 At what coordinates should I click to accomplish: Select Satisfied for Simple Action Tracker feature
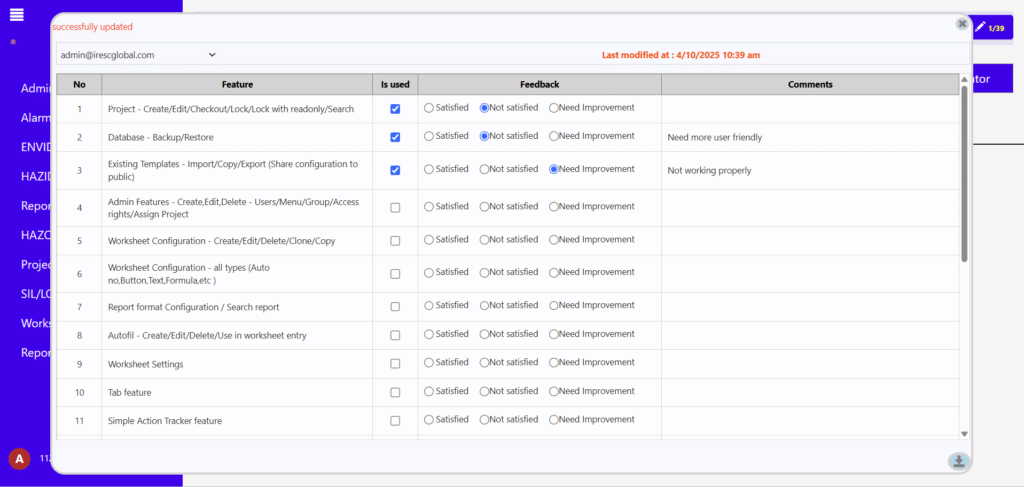pos(430,420)
